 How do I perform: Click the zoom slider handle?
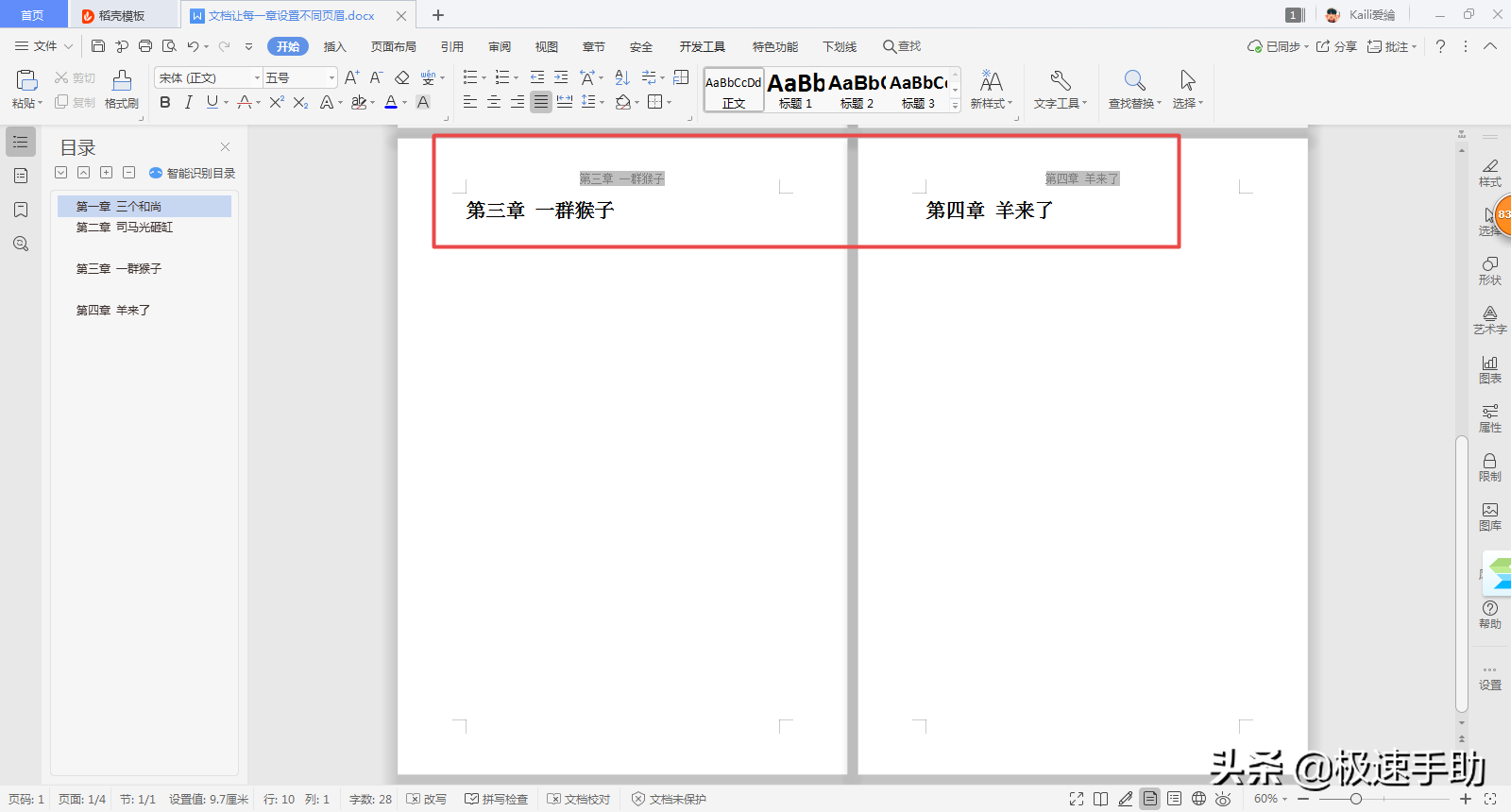coord(1355,799)
